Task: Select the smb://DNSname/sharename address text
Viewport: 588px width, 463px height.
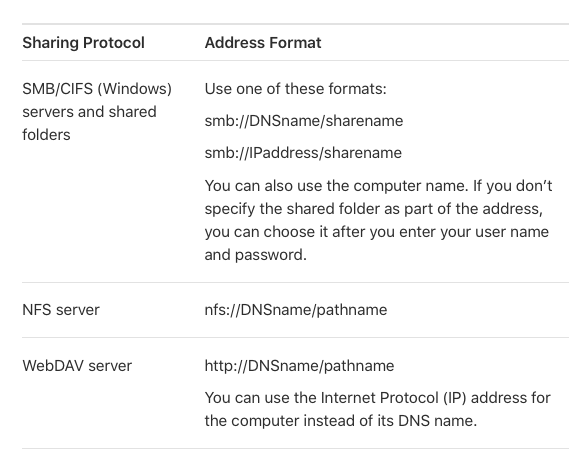Action: pyautogui.click(x=304, y=121)
